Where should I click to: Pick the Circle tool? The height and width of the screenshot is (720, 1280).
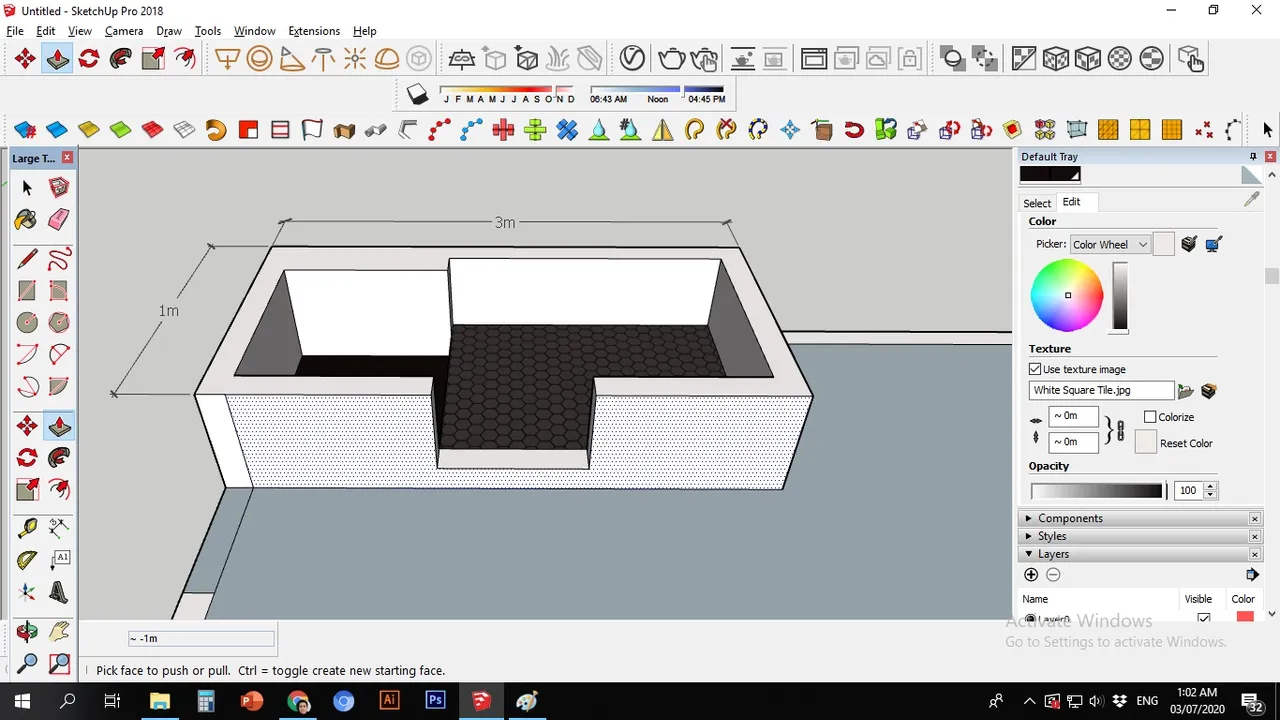(x=27, y=323)
